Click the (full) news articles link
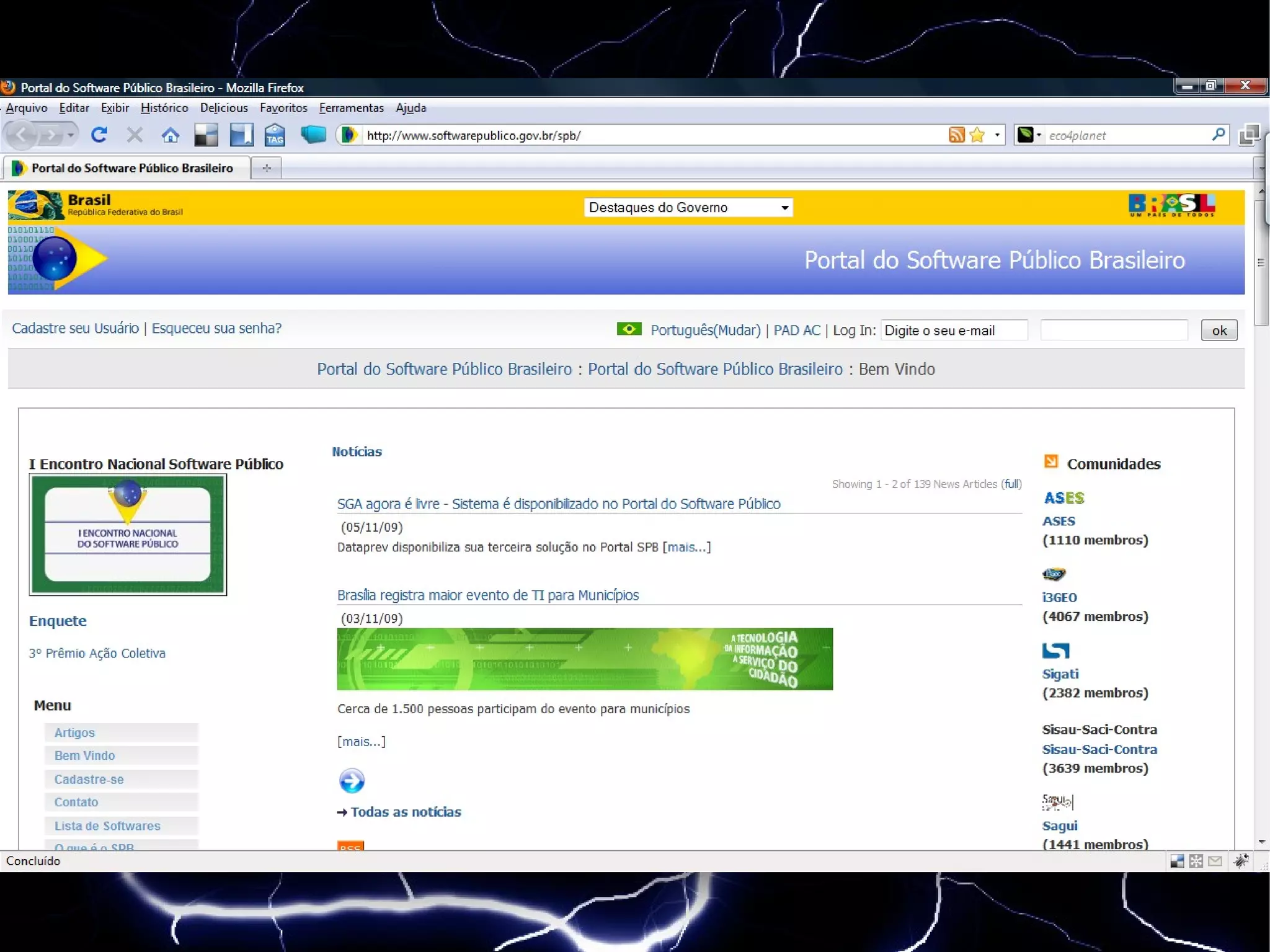This screenshot has height=952, width=1270. tap(1012, 484)
